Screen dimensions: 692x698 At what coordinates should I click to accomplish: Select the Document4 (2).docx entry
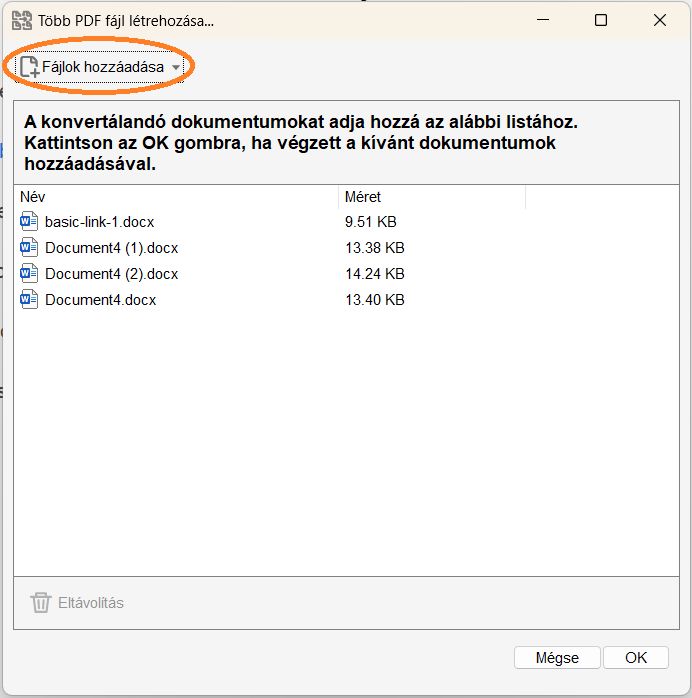pos(111,274)
